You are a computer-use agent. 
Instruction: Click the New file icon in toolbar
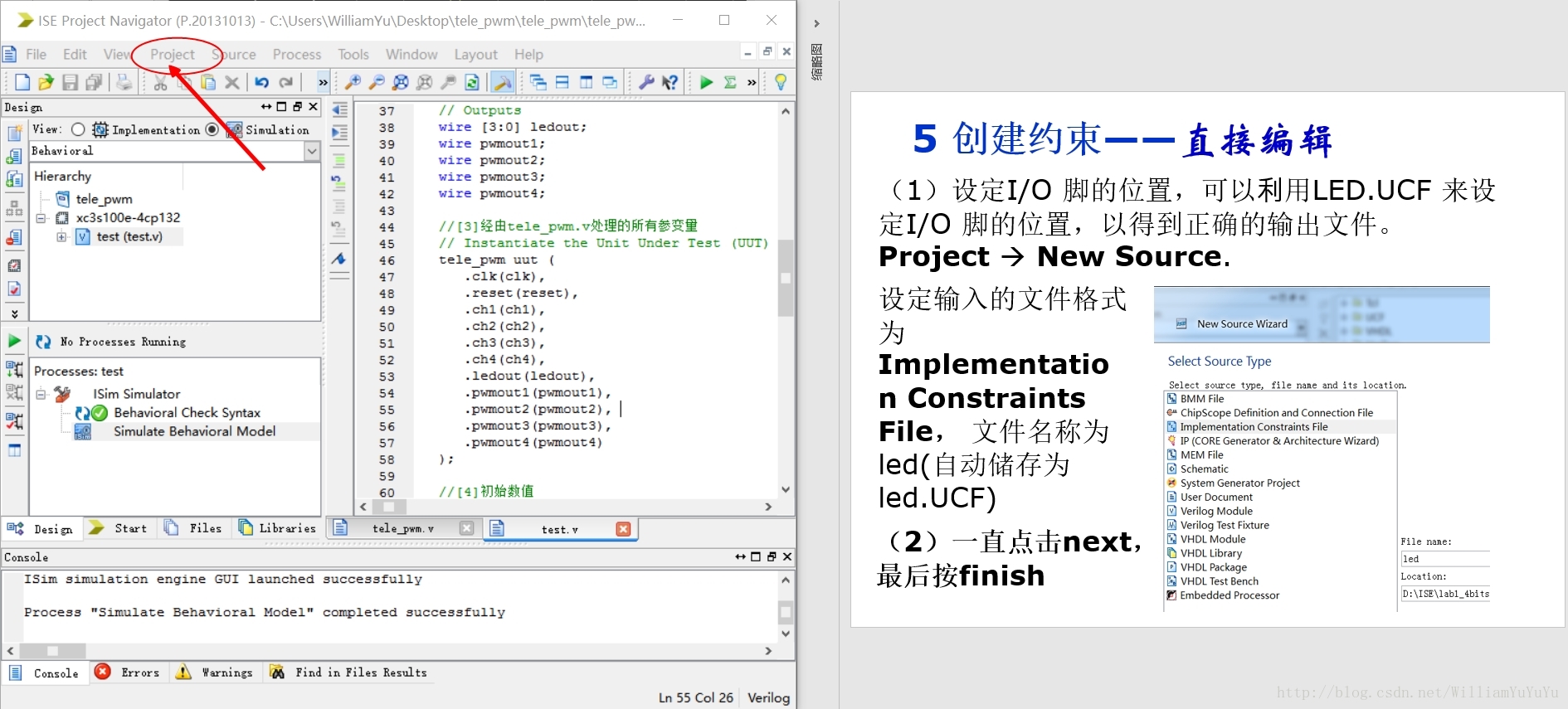[22, 82]
